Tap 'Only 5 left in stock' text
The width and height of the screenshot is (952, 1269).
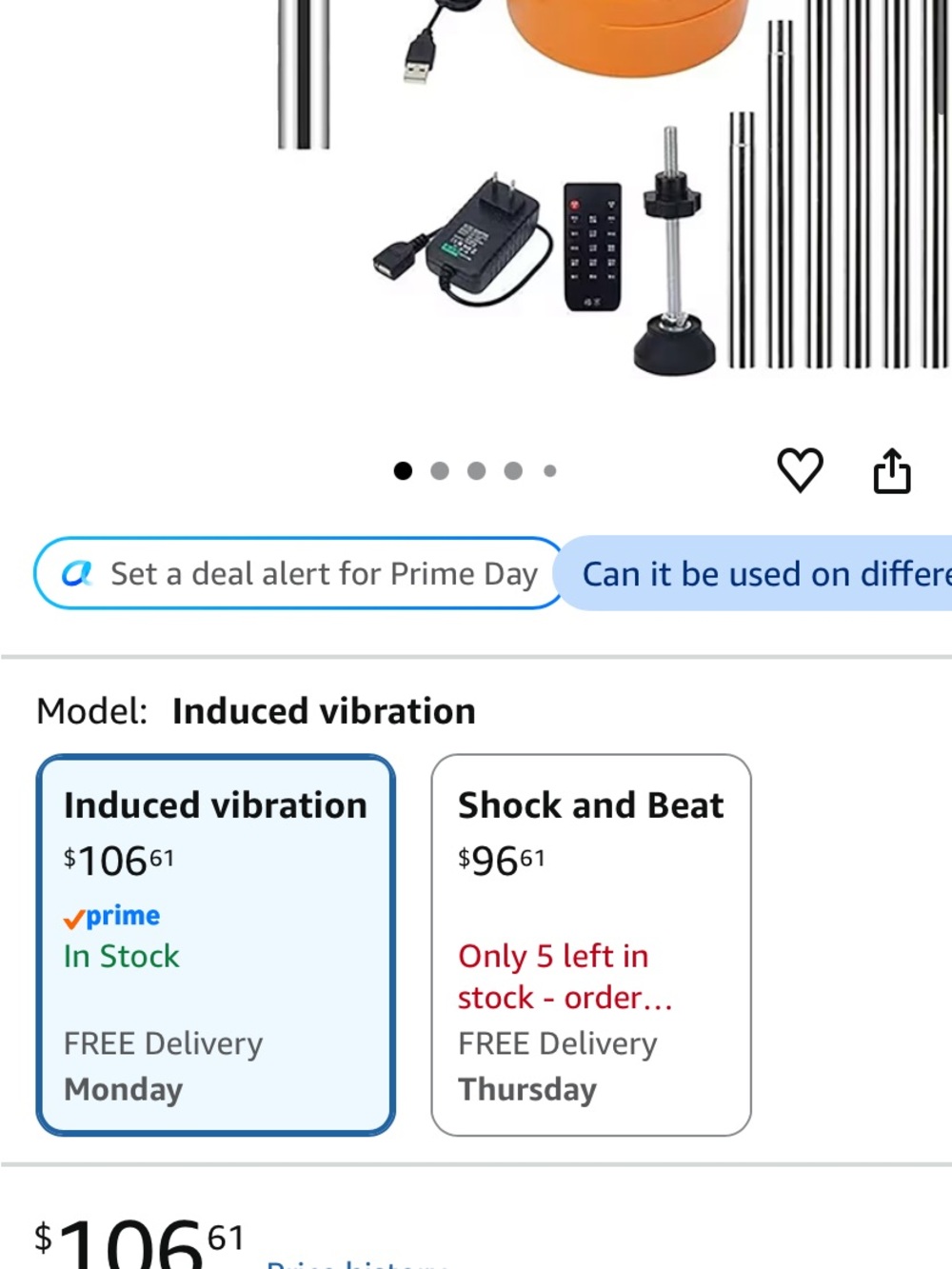(565, 977)
